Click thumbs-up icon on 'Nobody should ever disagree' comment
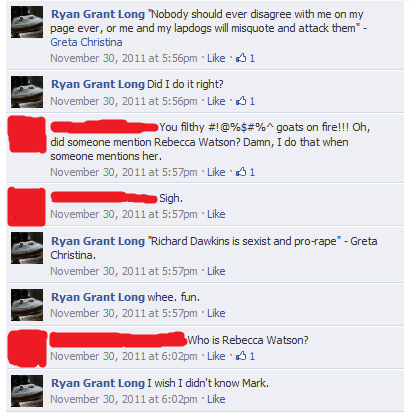 (241, 58)
